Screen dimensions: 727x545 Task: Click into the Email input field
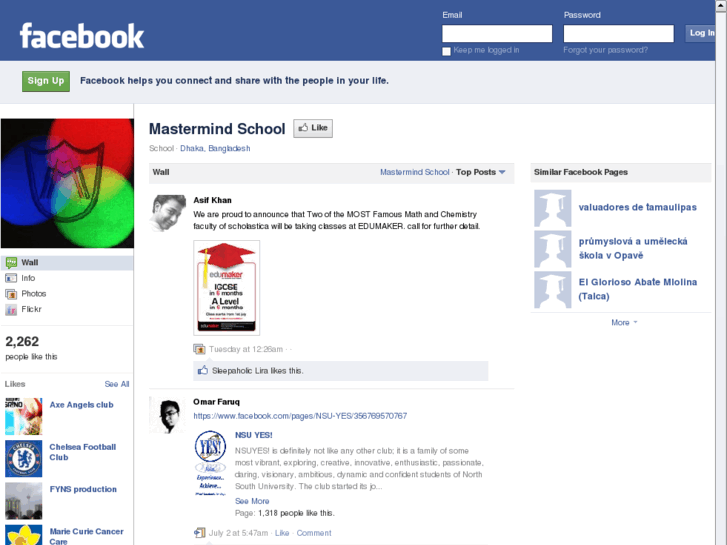pyautogui.click(x=497, y=33)
